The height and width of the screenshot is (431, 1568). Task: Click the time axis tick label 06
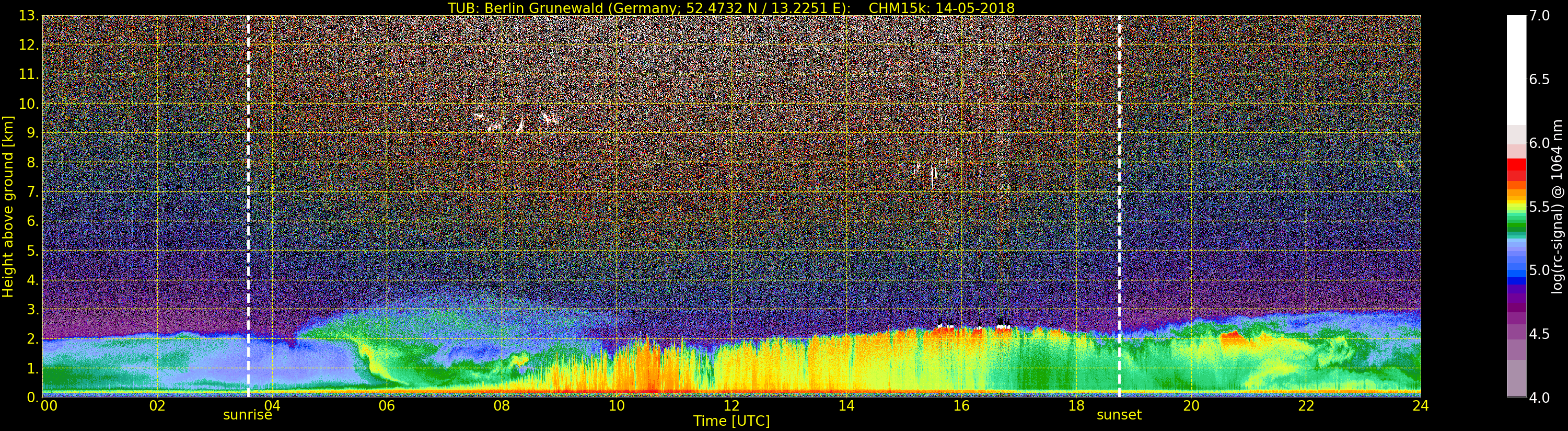[387, 405]
